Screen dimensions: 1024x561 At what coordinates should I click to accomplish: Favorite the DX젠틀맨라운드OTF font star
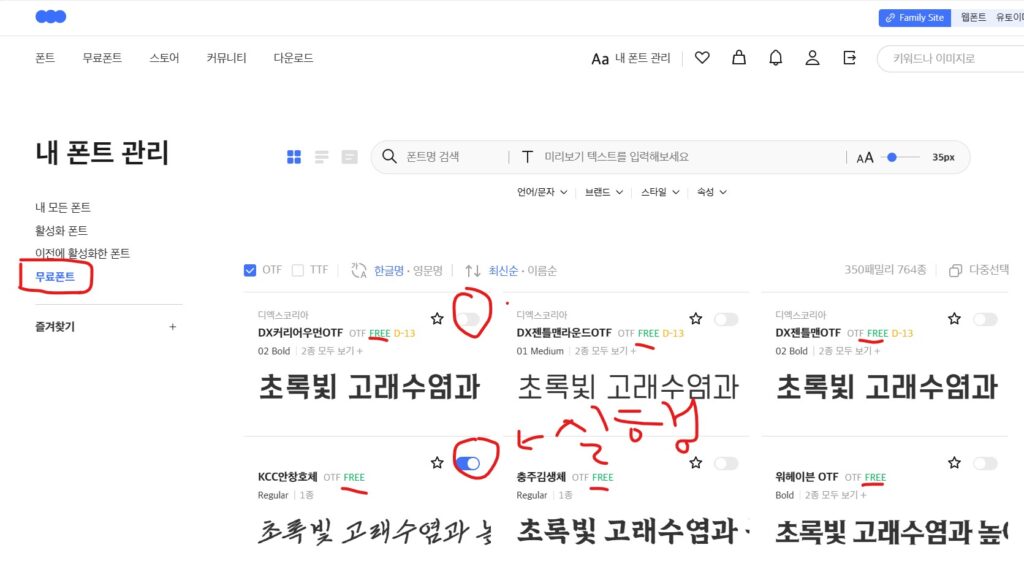point(696,319)
